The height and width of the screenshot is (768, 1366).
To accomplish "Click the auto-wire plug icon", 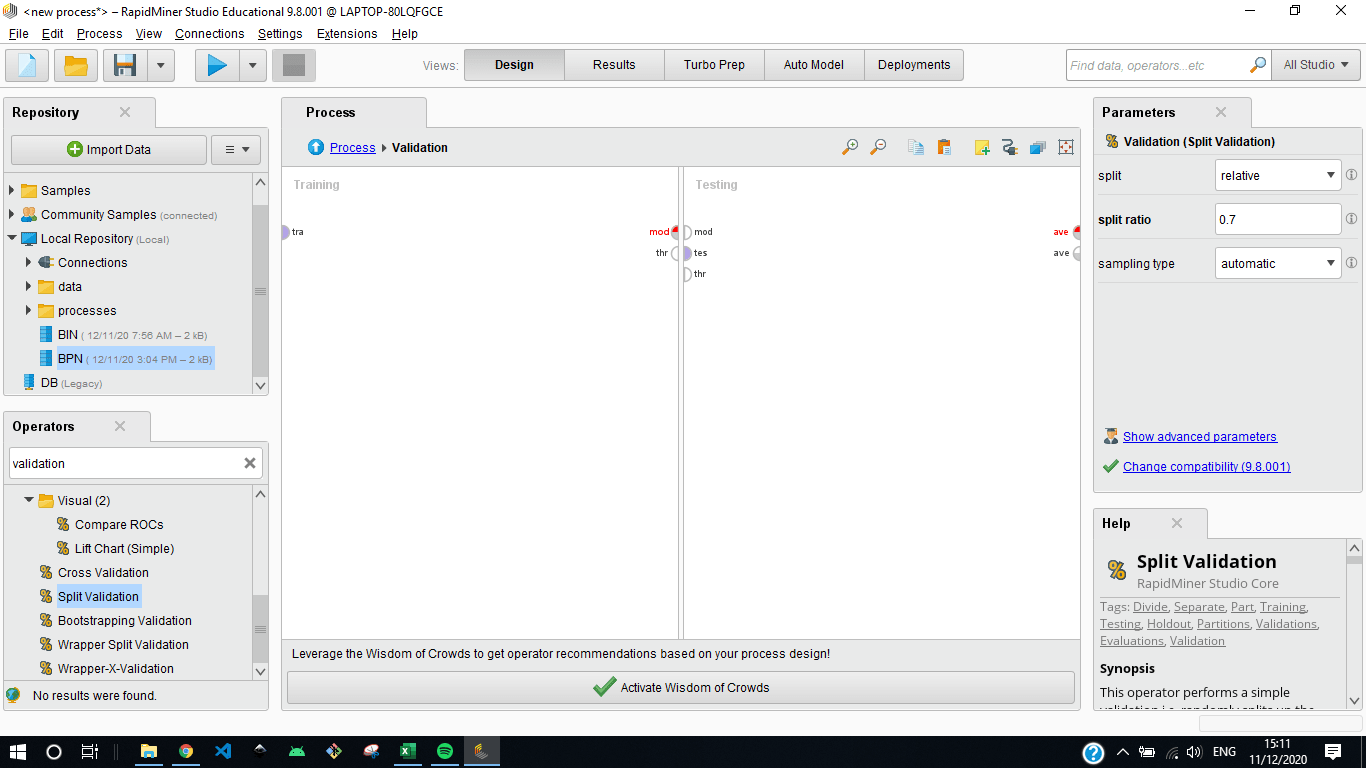I will (1010, 147).
